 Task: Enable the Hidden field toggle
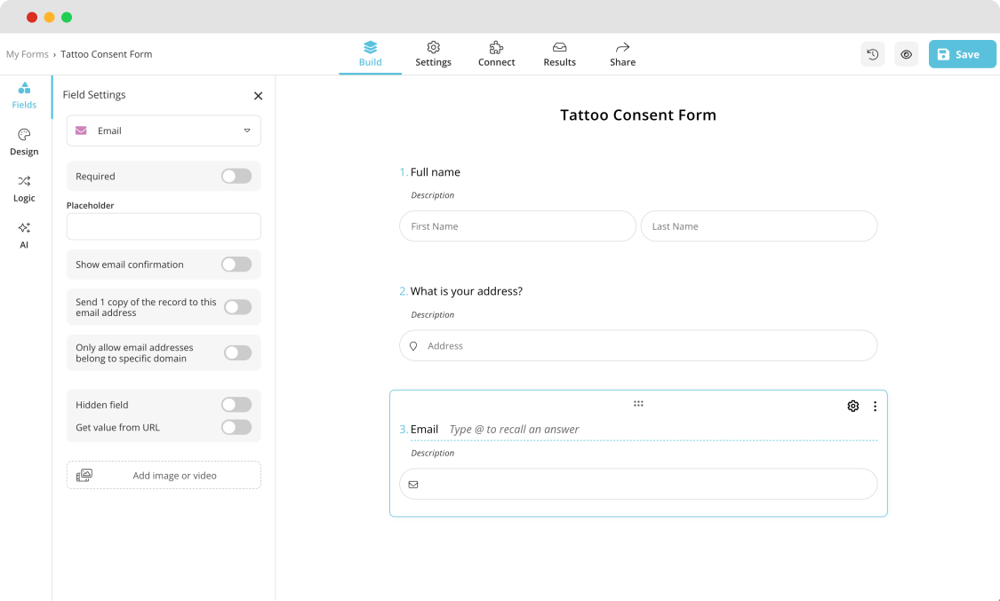tap(236, 404)
